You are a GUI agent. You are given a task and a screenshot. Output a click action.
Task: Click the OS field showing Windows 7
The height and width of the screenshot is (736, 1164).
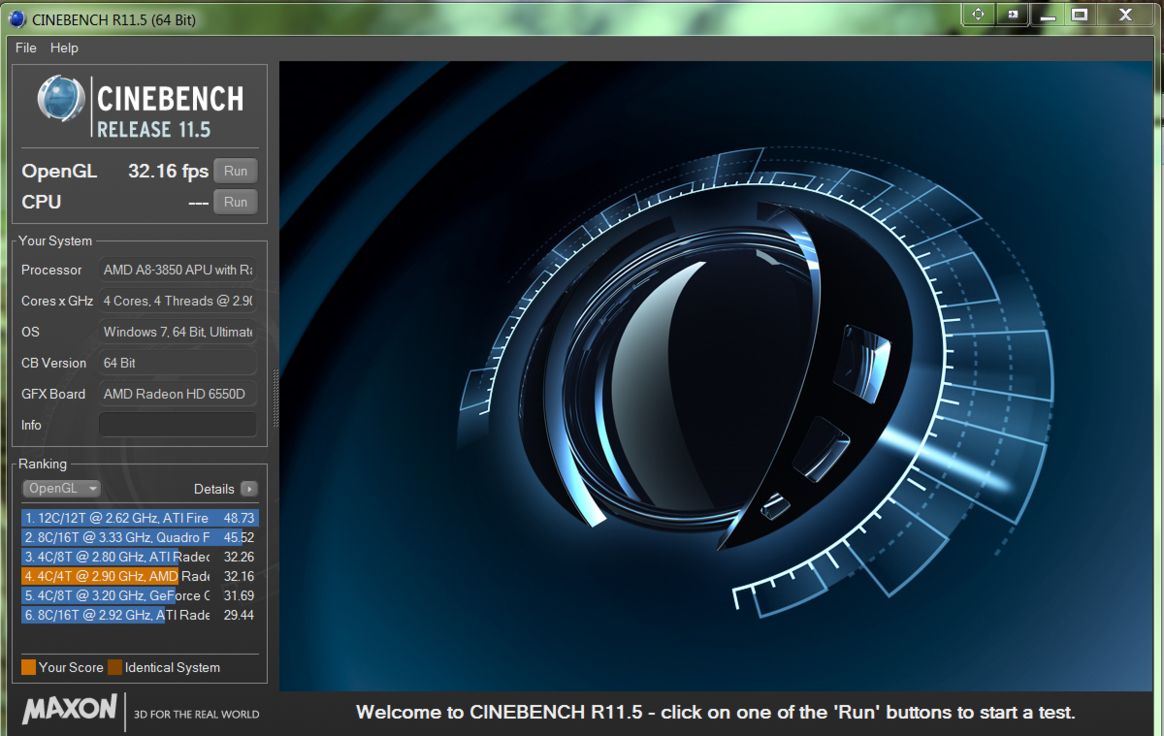click(x=177, y=332)
